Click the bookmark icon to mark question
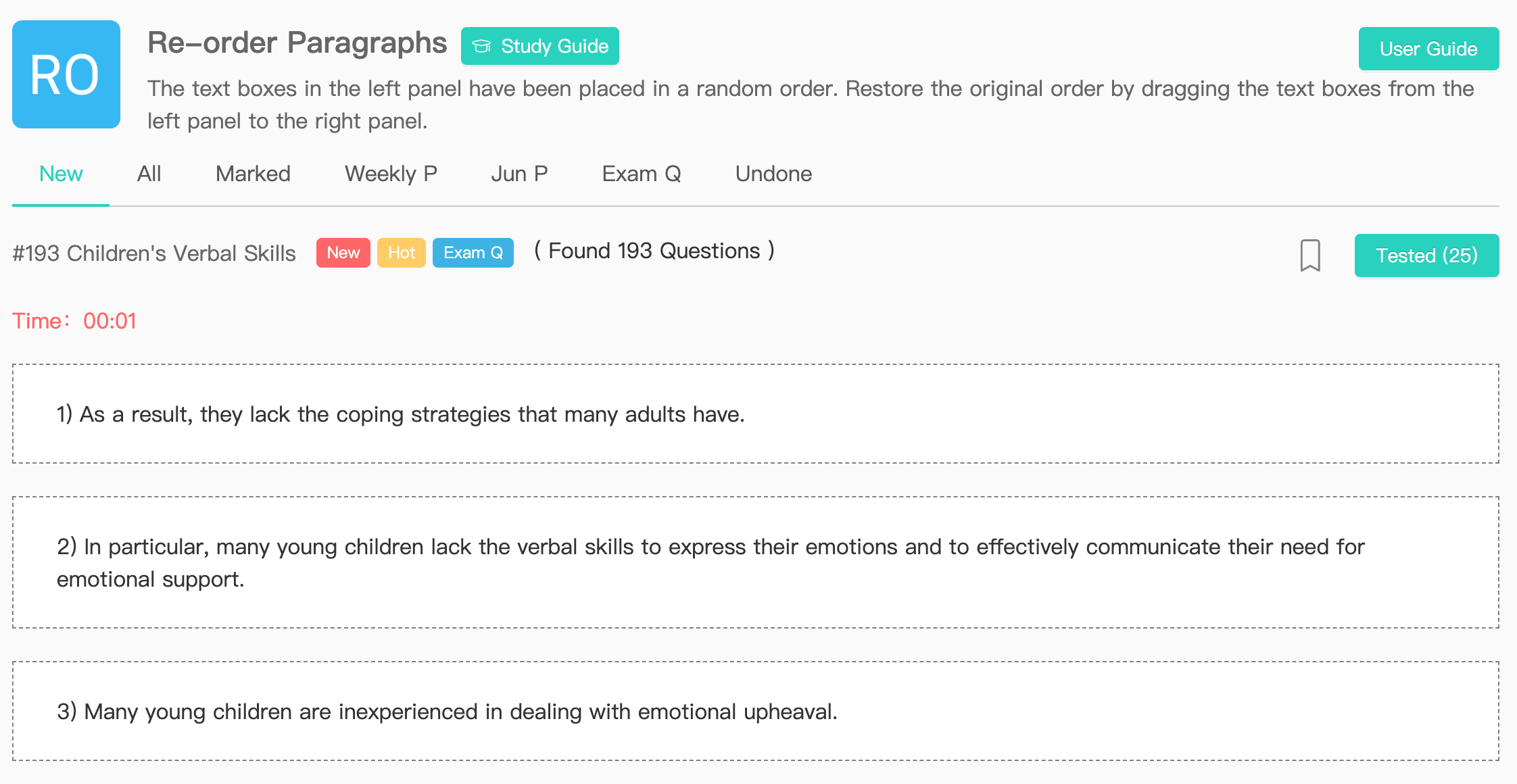The width and height of the screenshot is (1517, 784). tap(1310, 255)
